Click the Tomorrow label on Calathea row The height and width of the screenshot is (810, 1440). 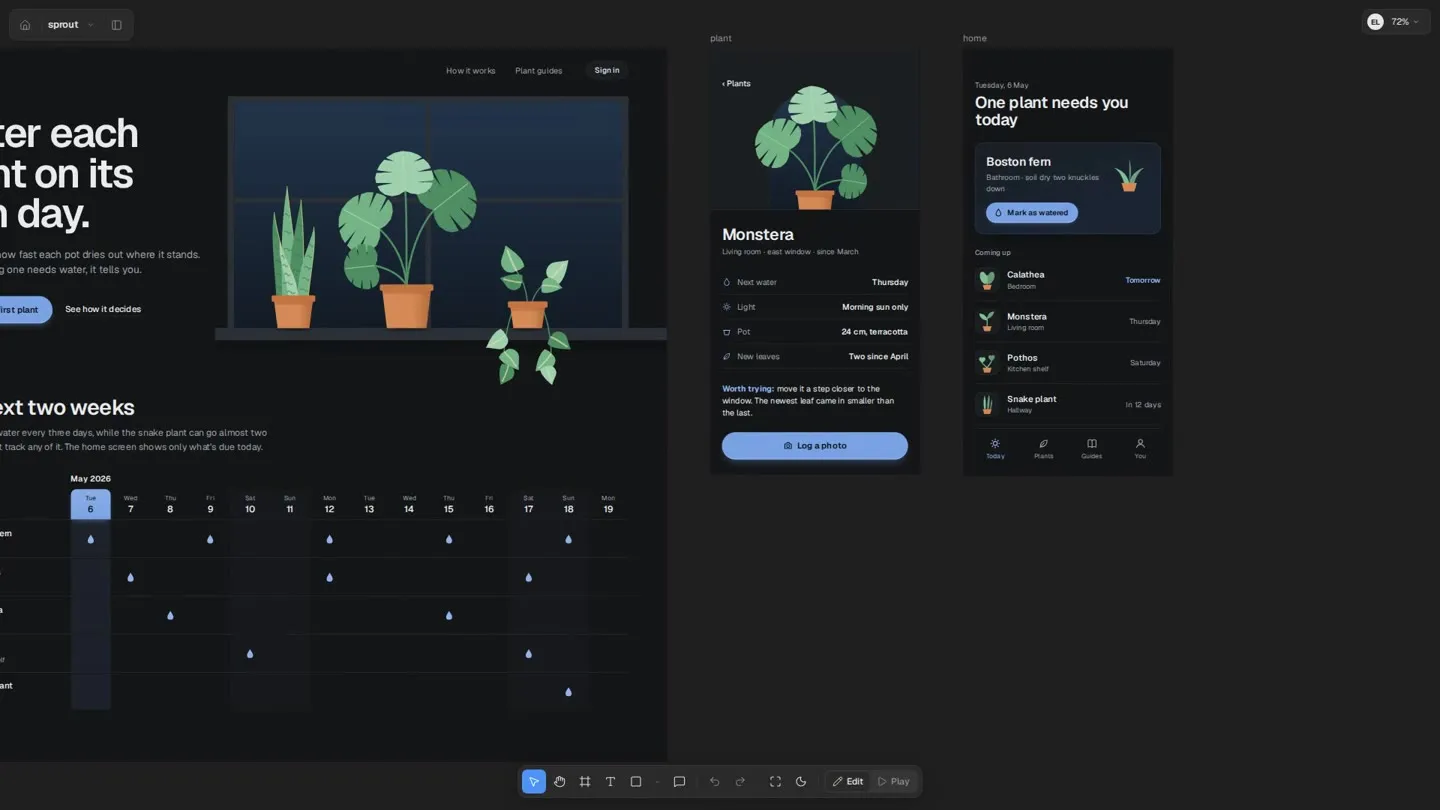coord(1143,280)
